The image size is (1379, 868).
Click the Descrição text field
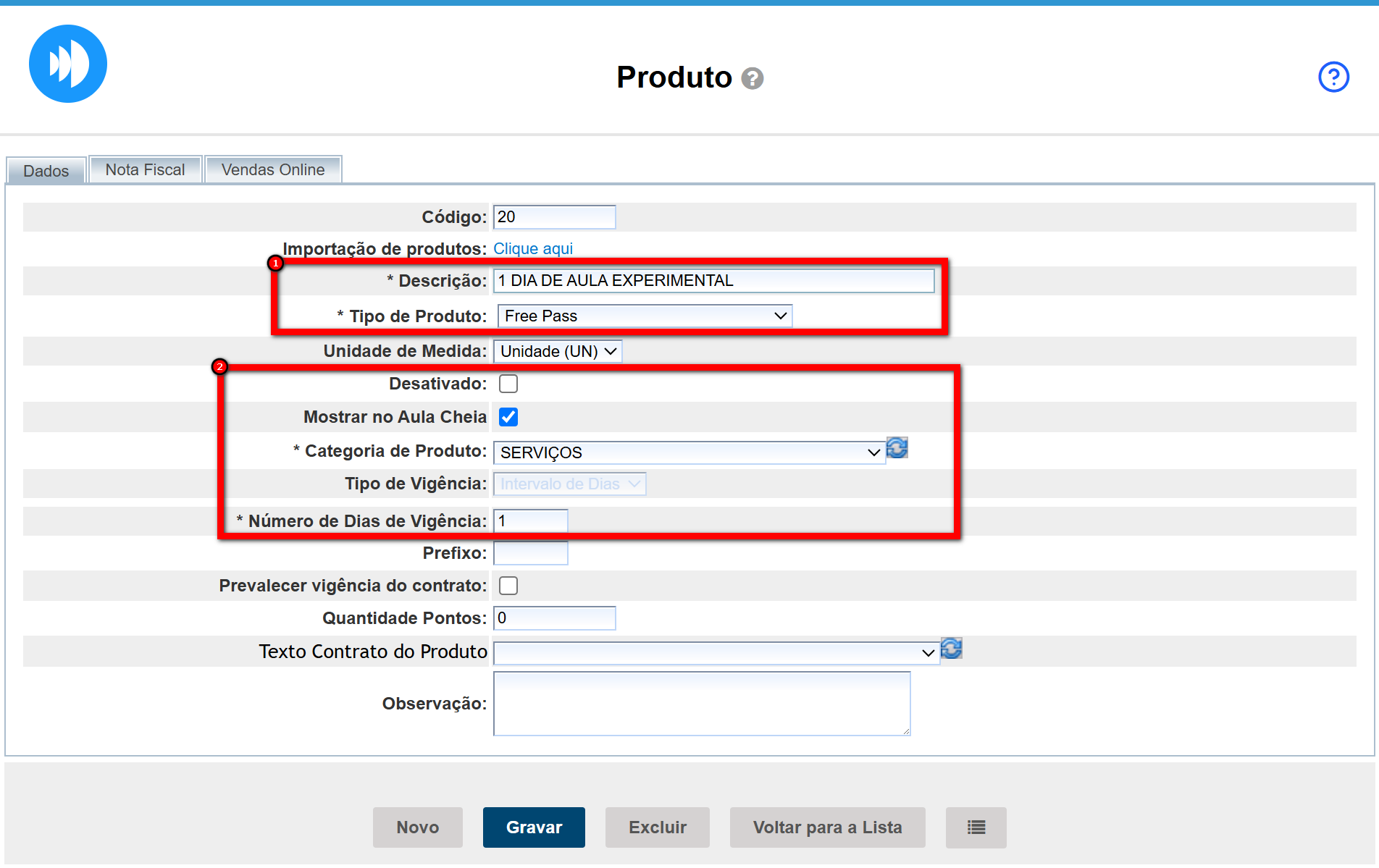(x=713, y=281)
